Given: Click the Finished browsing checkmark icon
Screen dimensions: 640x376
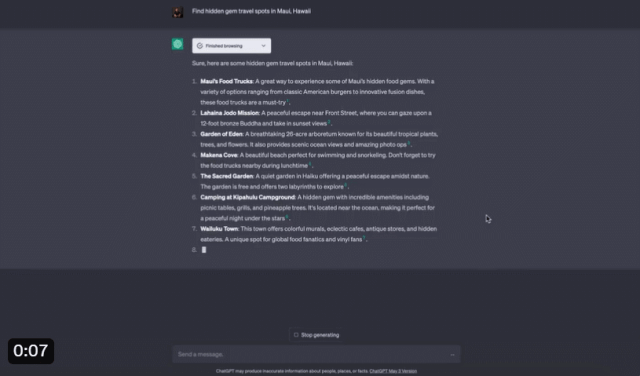Looking at the screenshot, I should [200, 46].
